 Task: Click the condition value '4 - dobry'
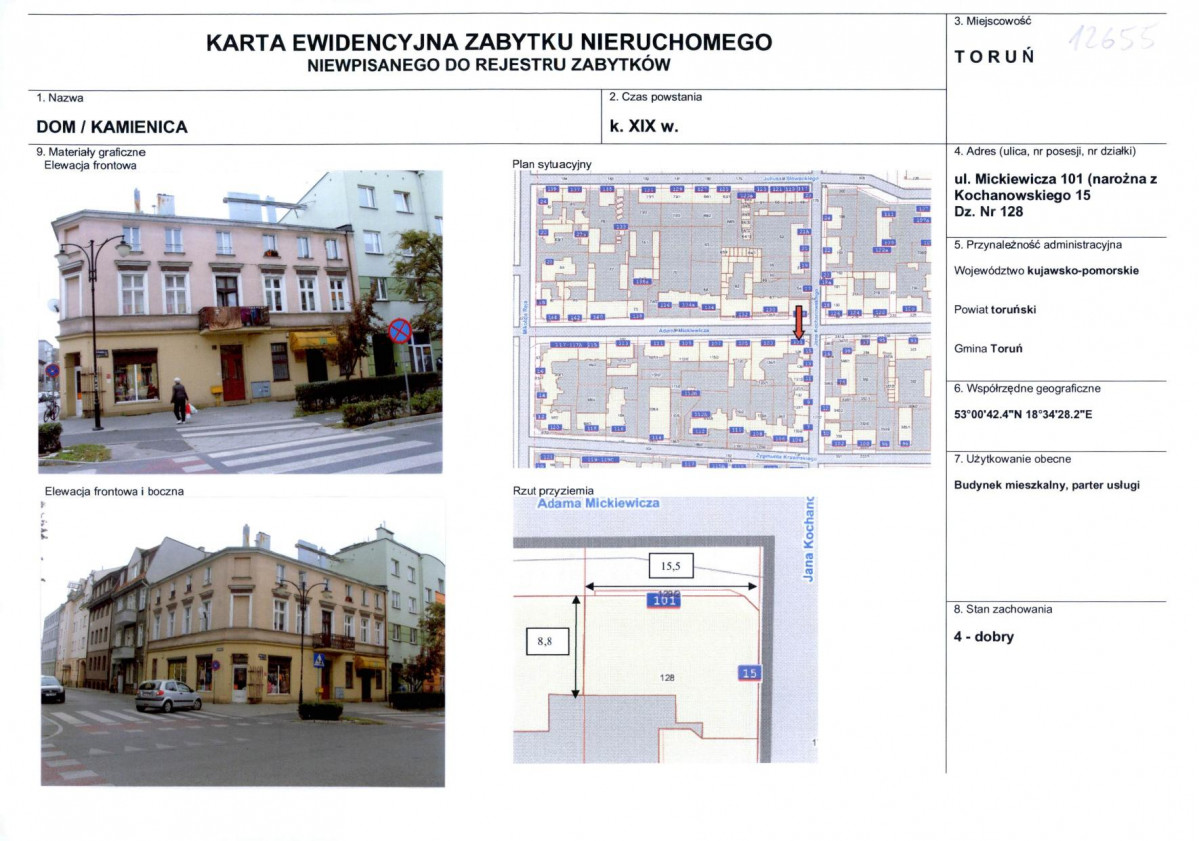tap(983, 637)
